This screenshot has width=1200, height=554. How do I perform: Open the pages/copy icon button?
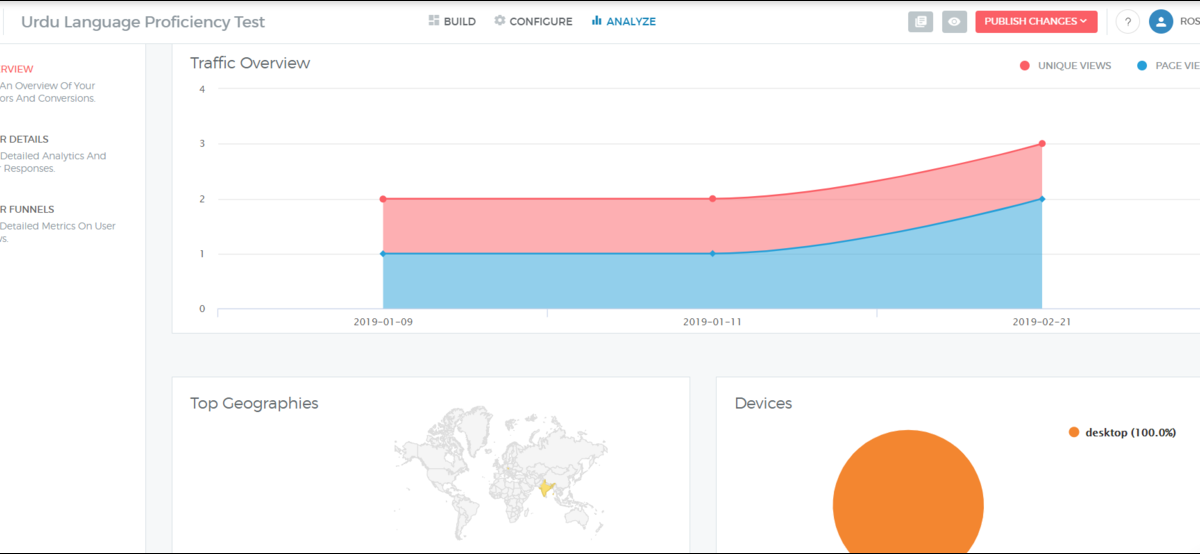click(920, 22)
